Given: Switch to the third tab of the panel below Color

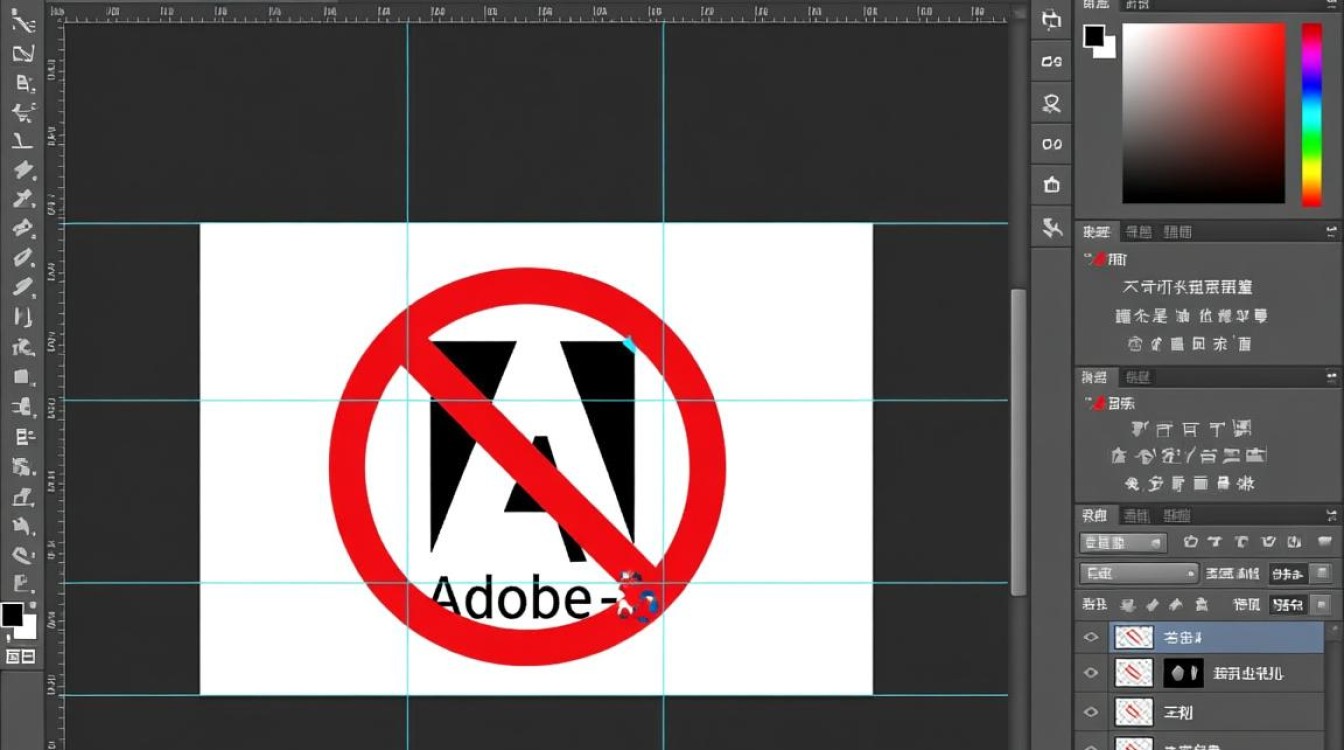Looking at the screenshot, I should (x=1178, y=232).
